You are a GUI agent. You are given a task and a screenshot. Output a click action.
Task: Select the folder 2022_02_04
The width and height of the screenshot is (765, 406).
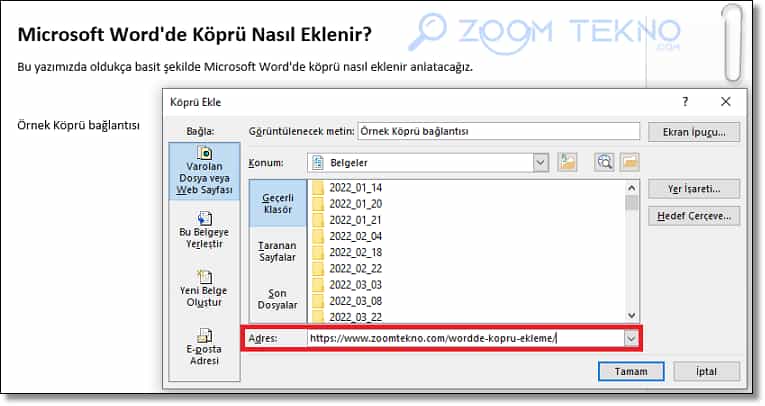pos(347,236)
